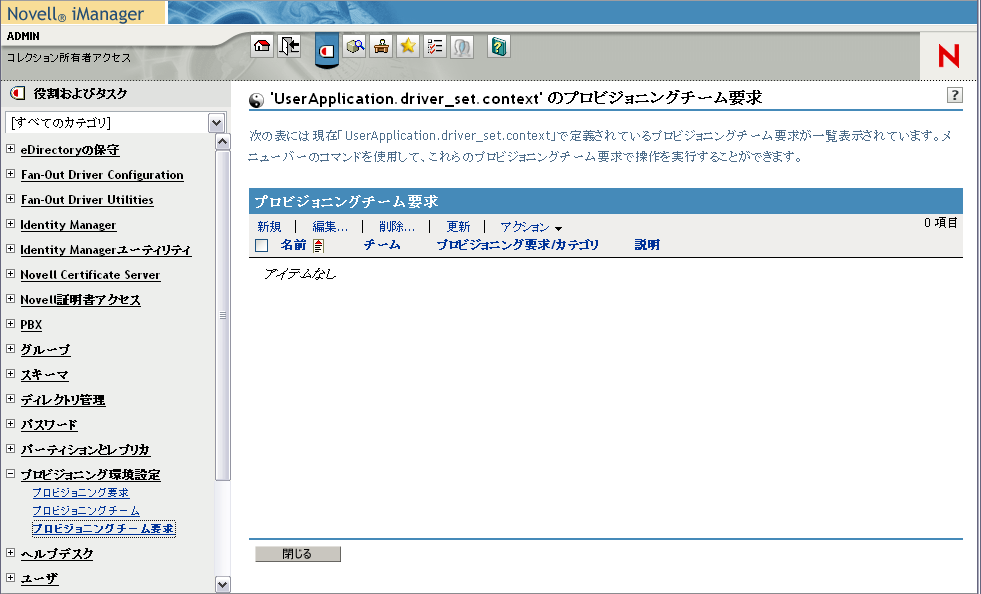Click 編集... in the table menu bar
Image resolution: width=981 pixels, height=594 pixels.
[330, 227]
